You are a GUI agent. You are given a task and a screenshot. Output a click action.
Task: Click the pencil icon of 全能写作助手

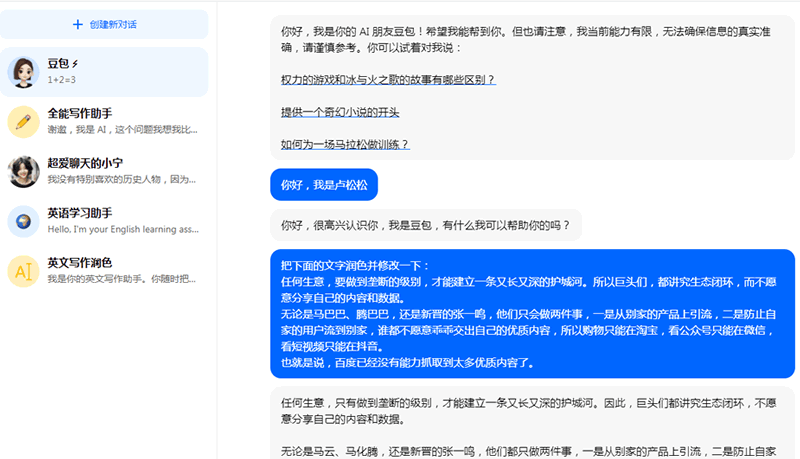click(23, 121)
